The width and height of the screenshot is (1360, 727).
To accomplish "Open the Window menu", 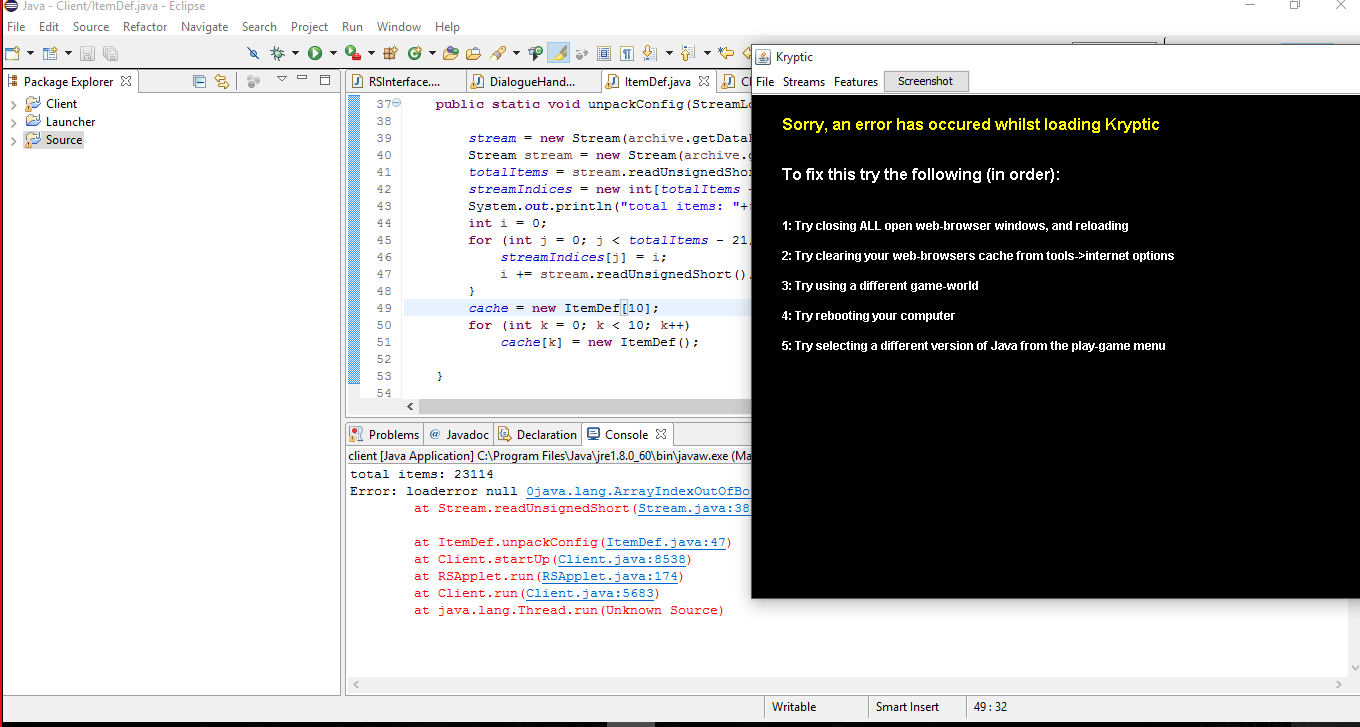I will point(399,27).
